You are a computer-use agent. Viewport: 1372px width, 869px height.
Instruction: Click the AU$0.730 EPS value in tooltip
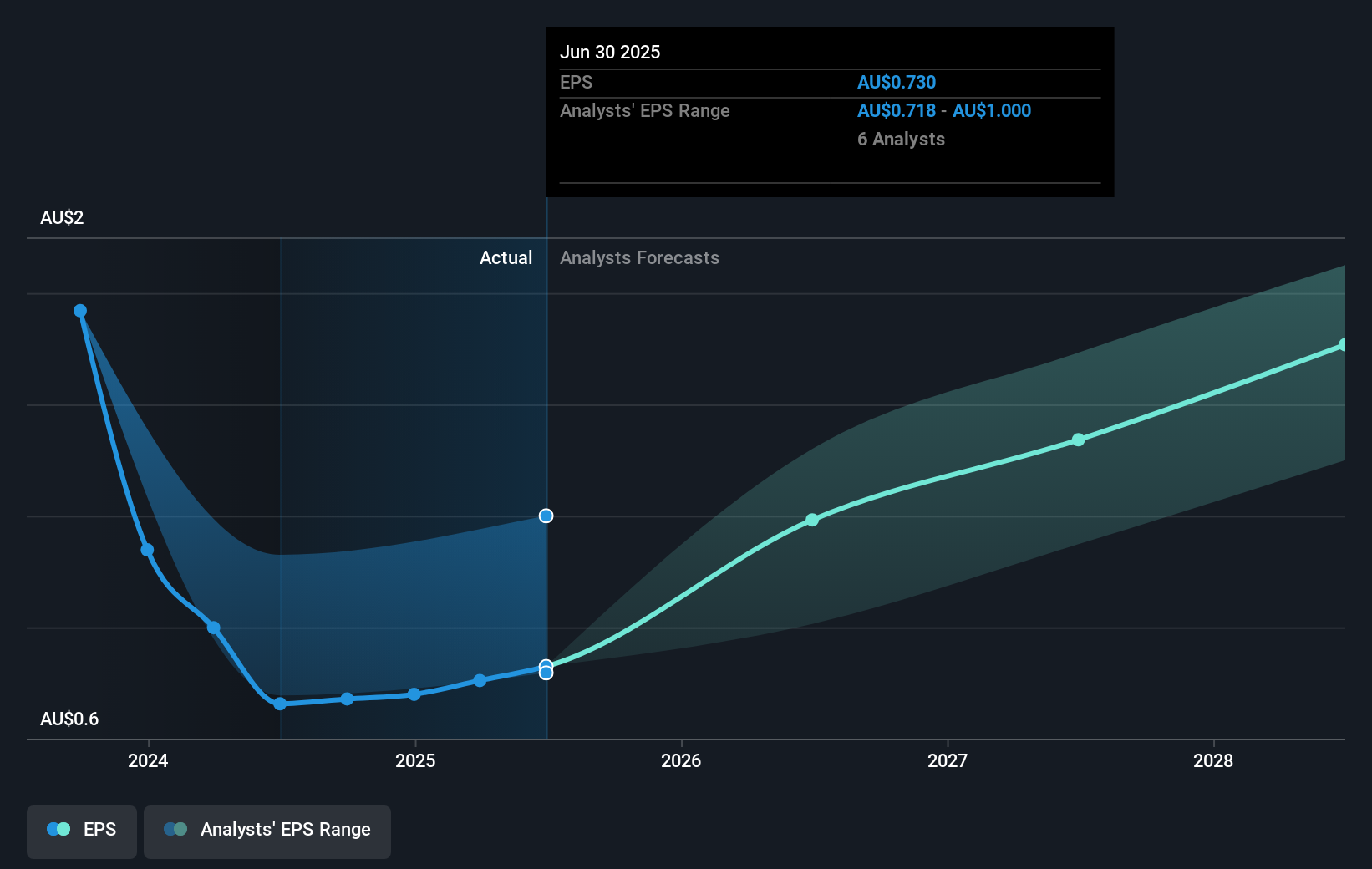[x=897, y=82]
